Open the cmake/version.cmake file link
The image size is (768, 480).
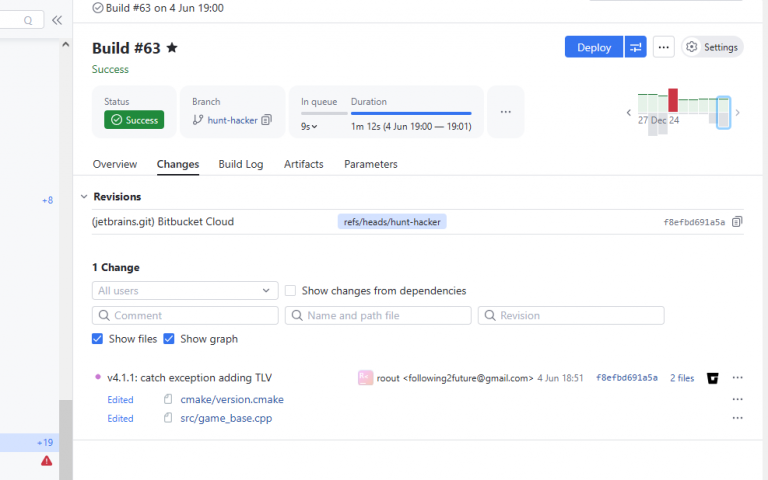(232, 400)
